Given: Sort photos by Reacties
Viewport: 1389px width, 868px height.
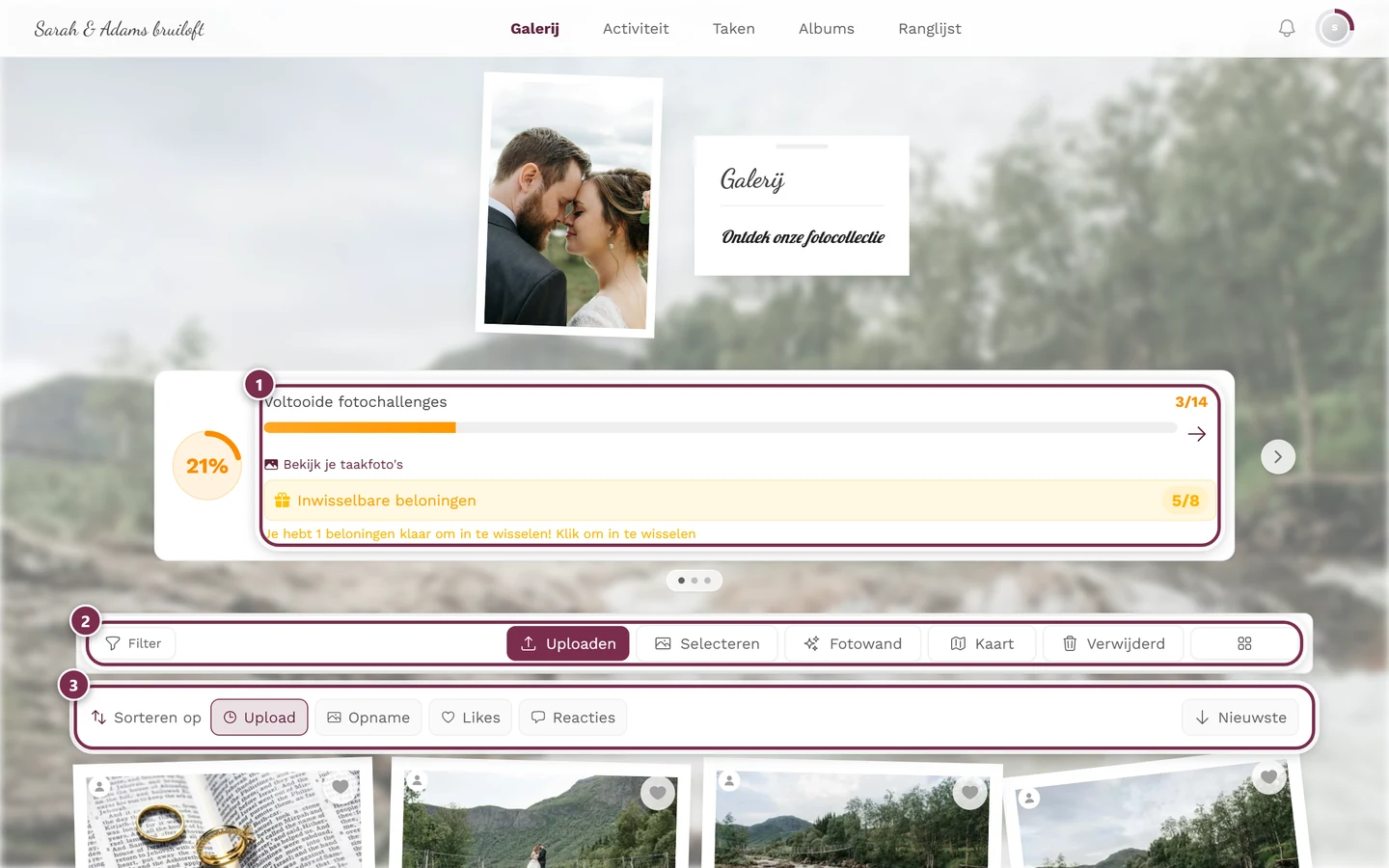Looking at the screenshot, I should pos(573,718).
